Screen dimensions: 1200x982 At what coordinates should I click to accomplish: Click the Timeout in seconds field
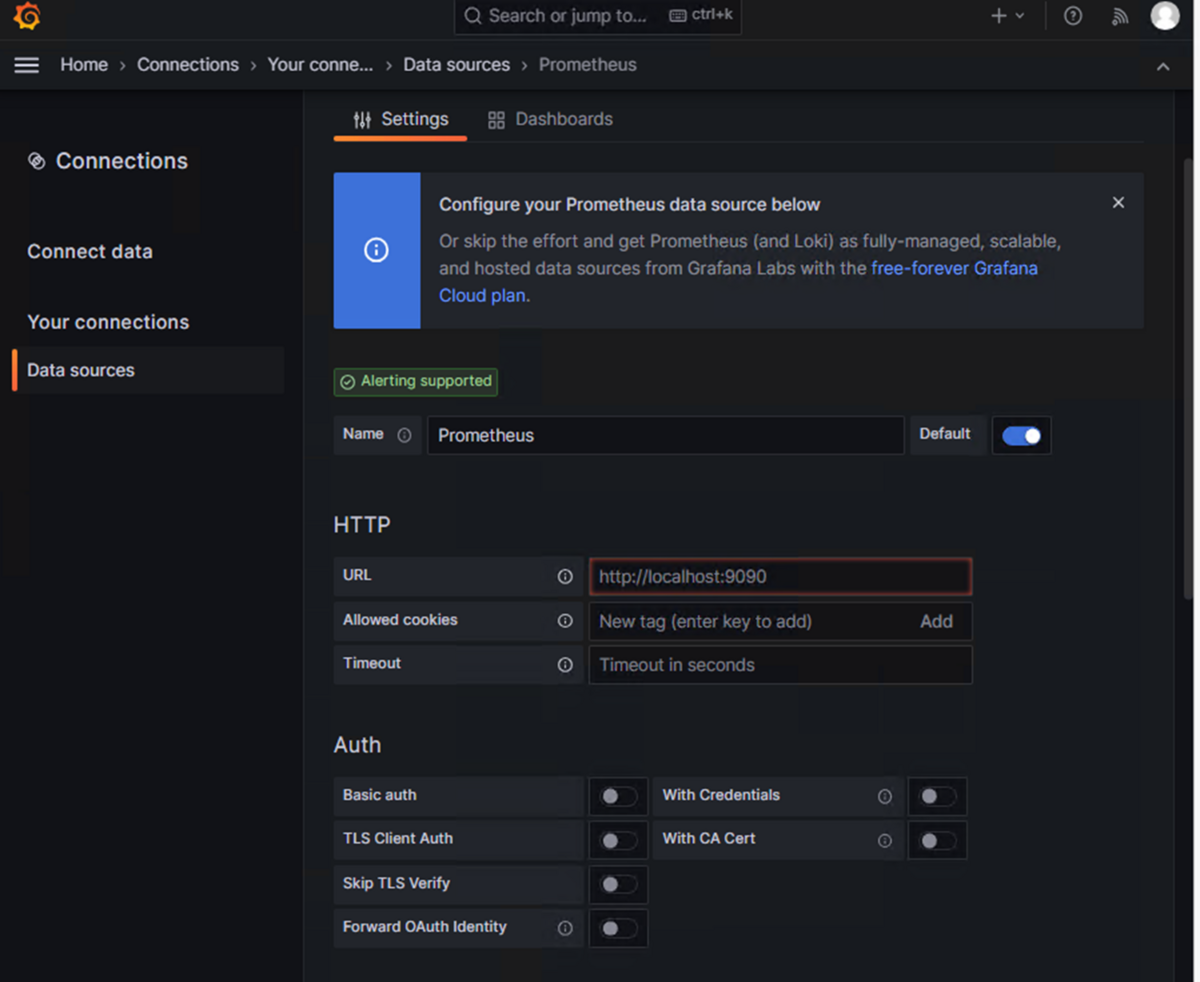click(x=780, y=665)
